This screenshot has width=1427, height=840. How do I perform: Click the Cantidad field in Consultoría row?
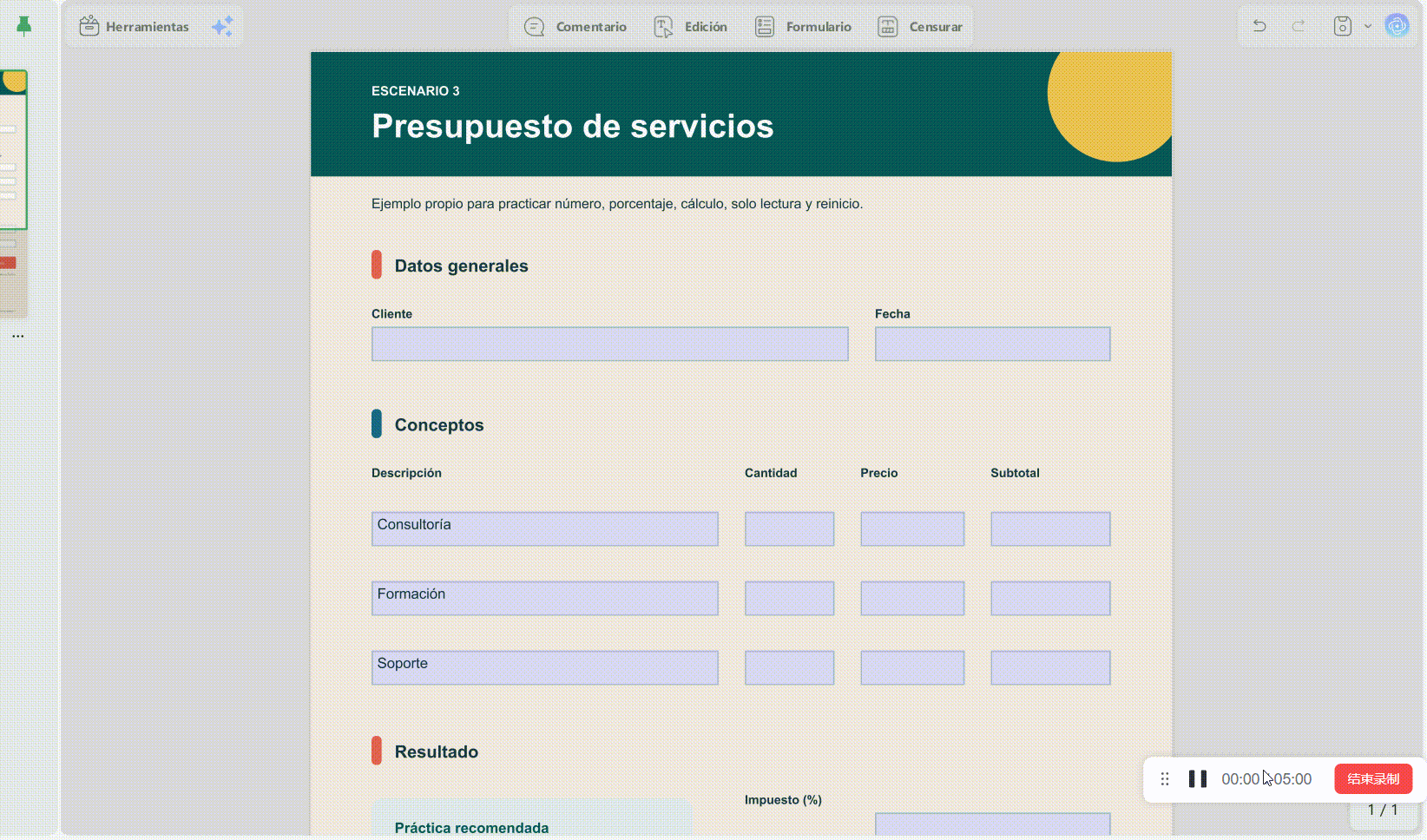[790, 528]
